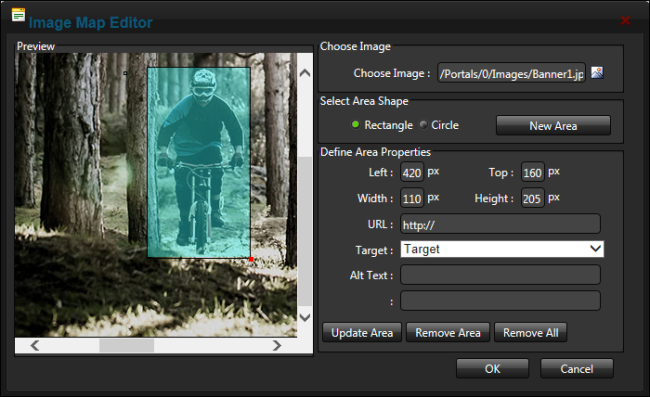The height and width of the screenshot is (397, 650).
Task: Click the Cancel button
Action: (x=577, y=368)
